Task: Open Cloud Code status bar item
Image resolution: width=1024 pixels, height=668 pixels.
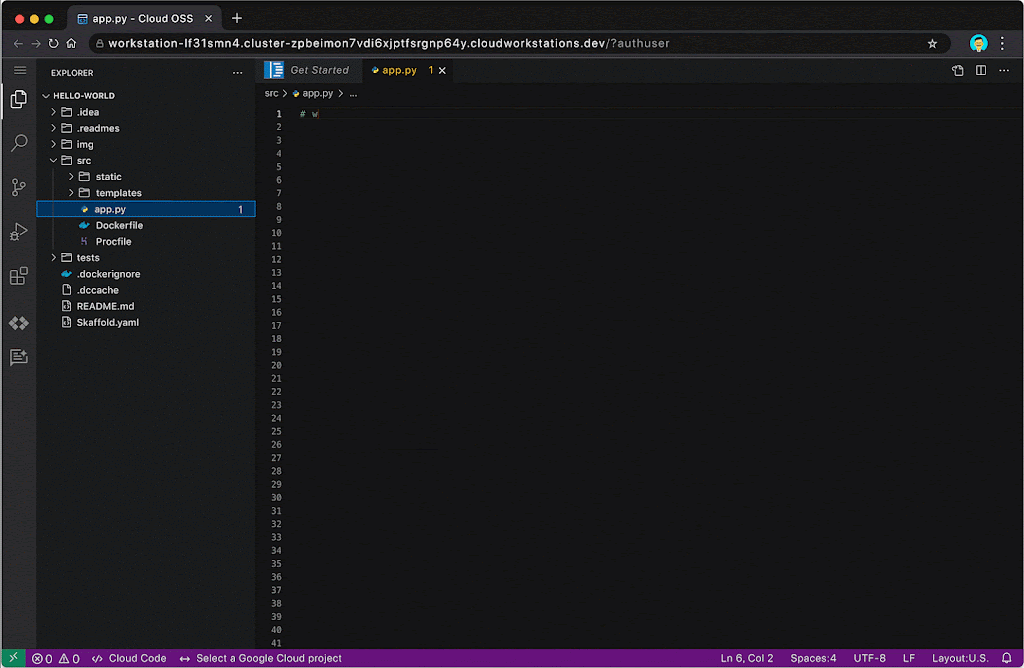Action: pyautogui.click(x=129, y=659)
